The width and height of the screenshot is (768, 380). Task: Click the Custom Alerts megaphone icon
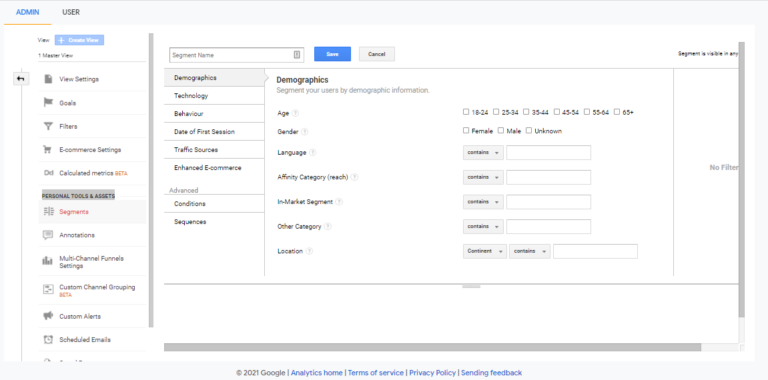click(48, 316)
